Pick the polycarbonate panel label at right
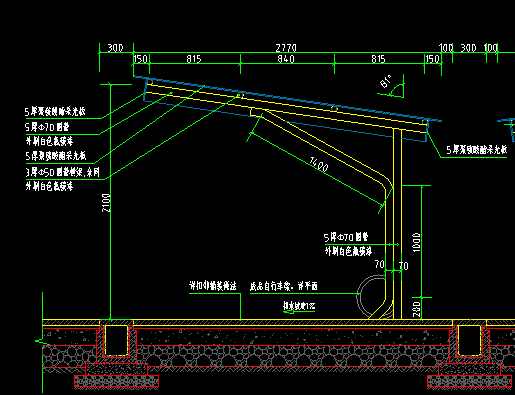515x395 pixels. tap(477, 150)
